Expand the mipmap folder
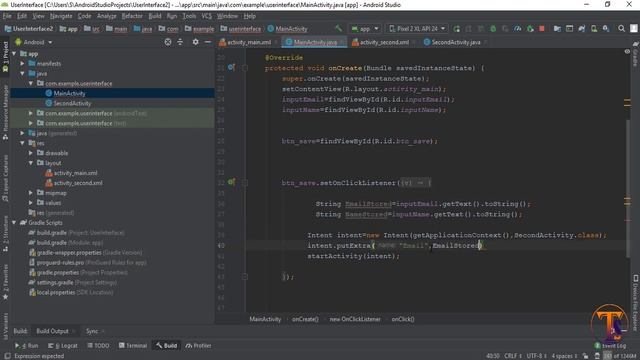 pos(31,193)
